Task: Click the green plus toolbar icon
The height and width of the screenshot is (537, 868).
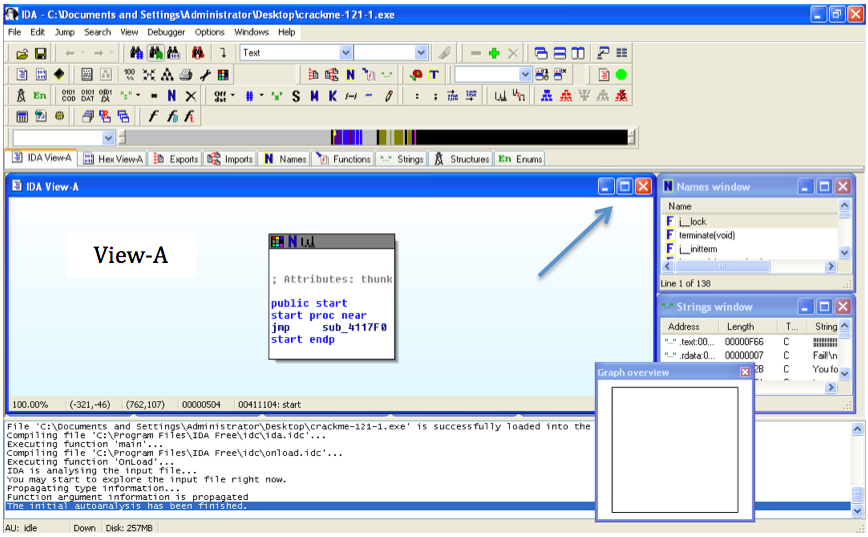Action: [493, 53]
